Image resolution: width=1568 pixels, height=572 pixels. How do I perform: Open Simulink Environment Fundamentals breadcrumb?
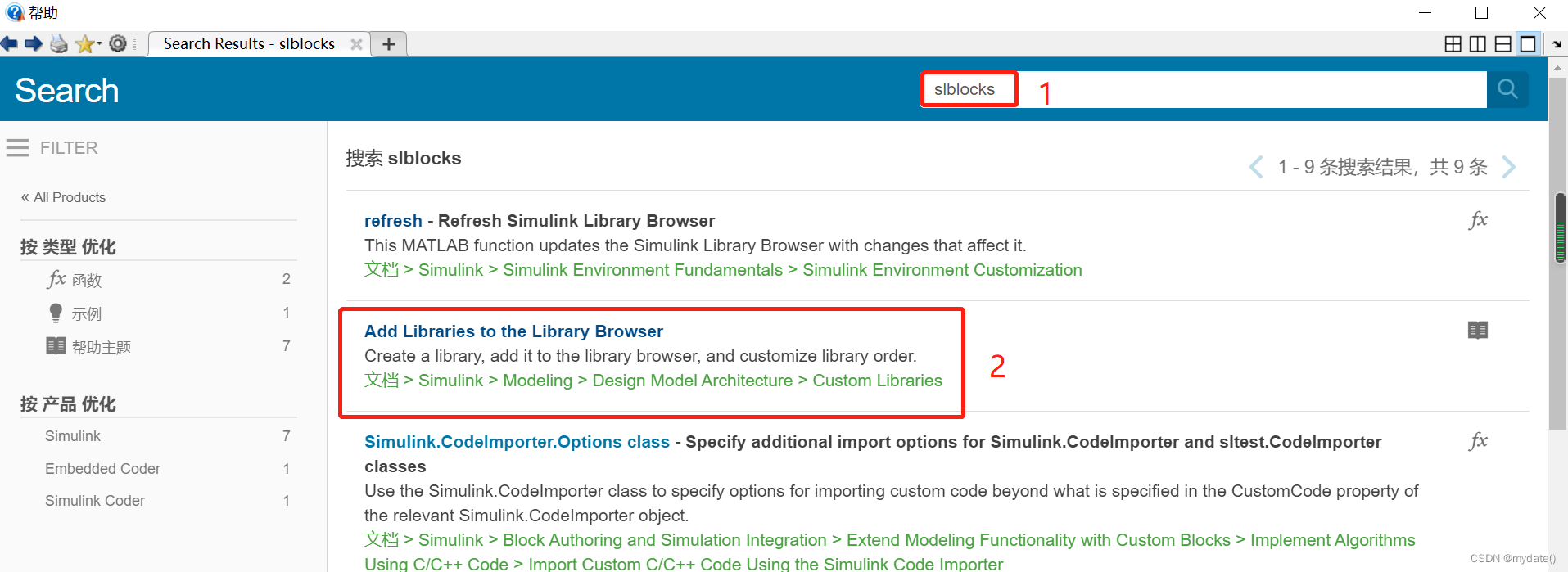coord(643,270)
